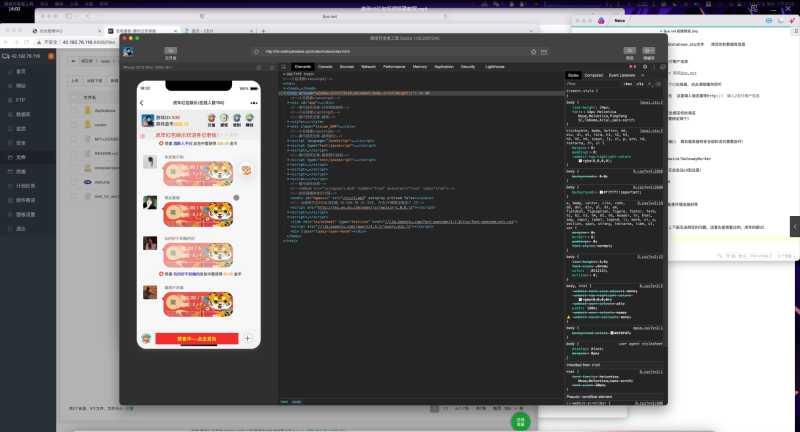Tap the floating tiger button in simulator

246,170
